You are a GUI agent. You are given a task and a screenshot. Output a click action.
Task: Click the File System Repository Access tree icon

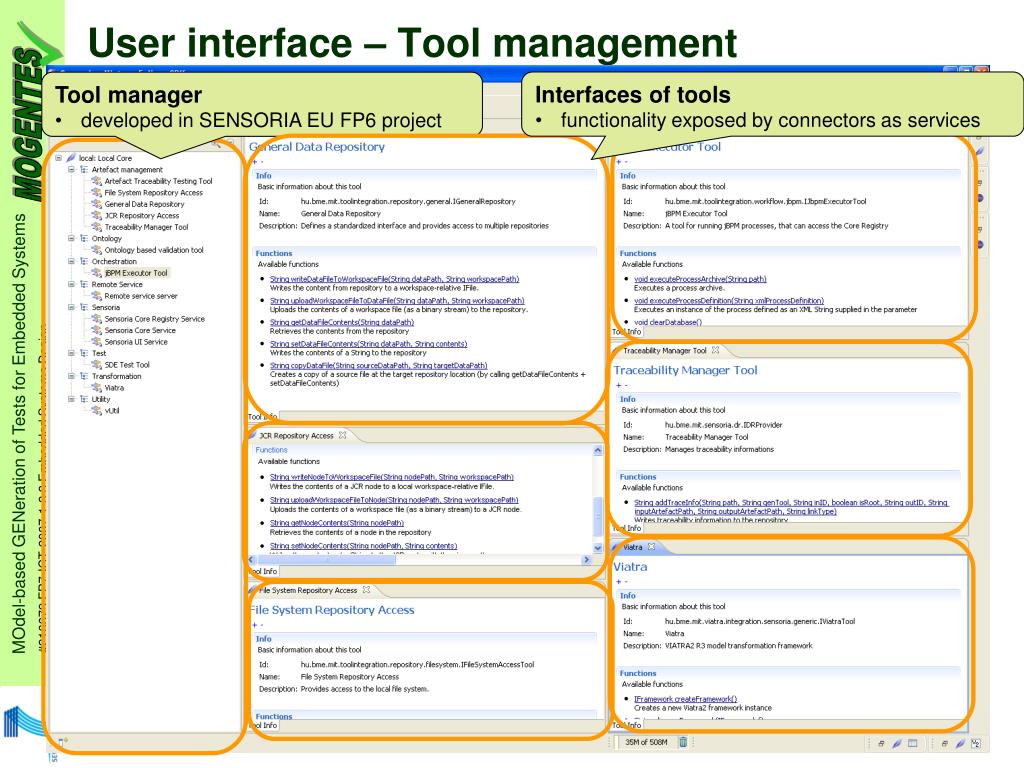coord(97,193)
